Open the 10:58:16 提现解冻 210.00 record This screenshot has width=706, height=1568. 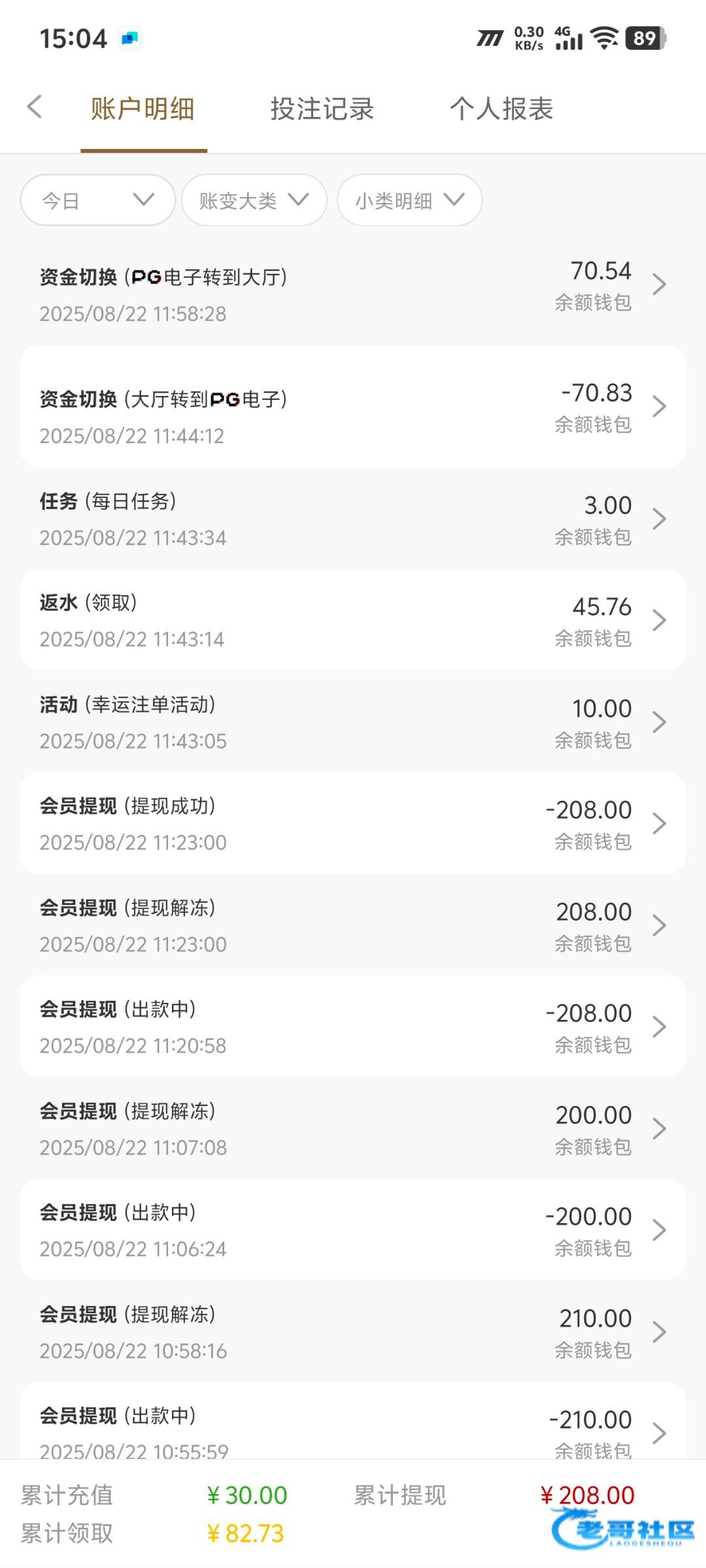coord(353,1331)
